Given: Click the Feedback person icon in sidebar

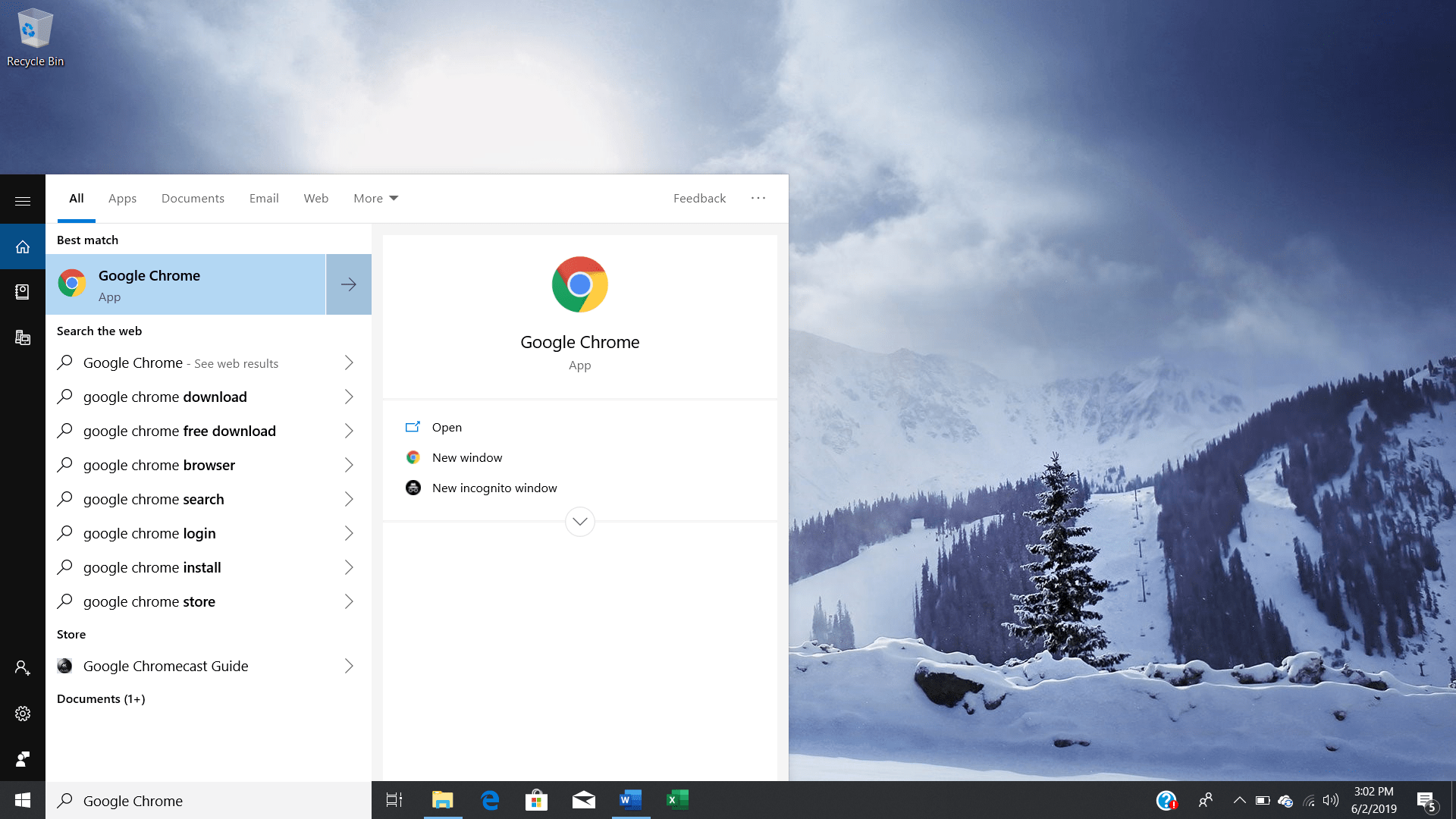Looking at the screenshot, I should pos(23,758).
